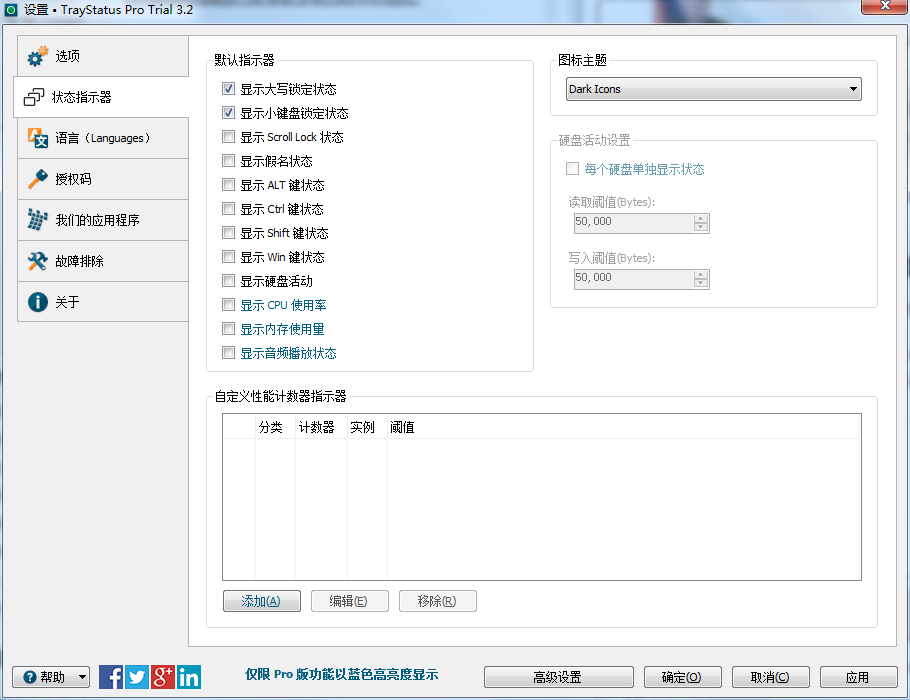Enable 显示 ALT 键状态 checkbox
The image size is (910, 700).
(229, 185)
